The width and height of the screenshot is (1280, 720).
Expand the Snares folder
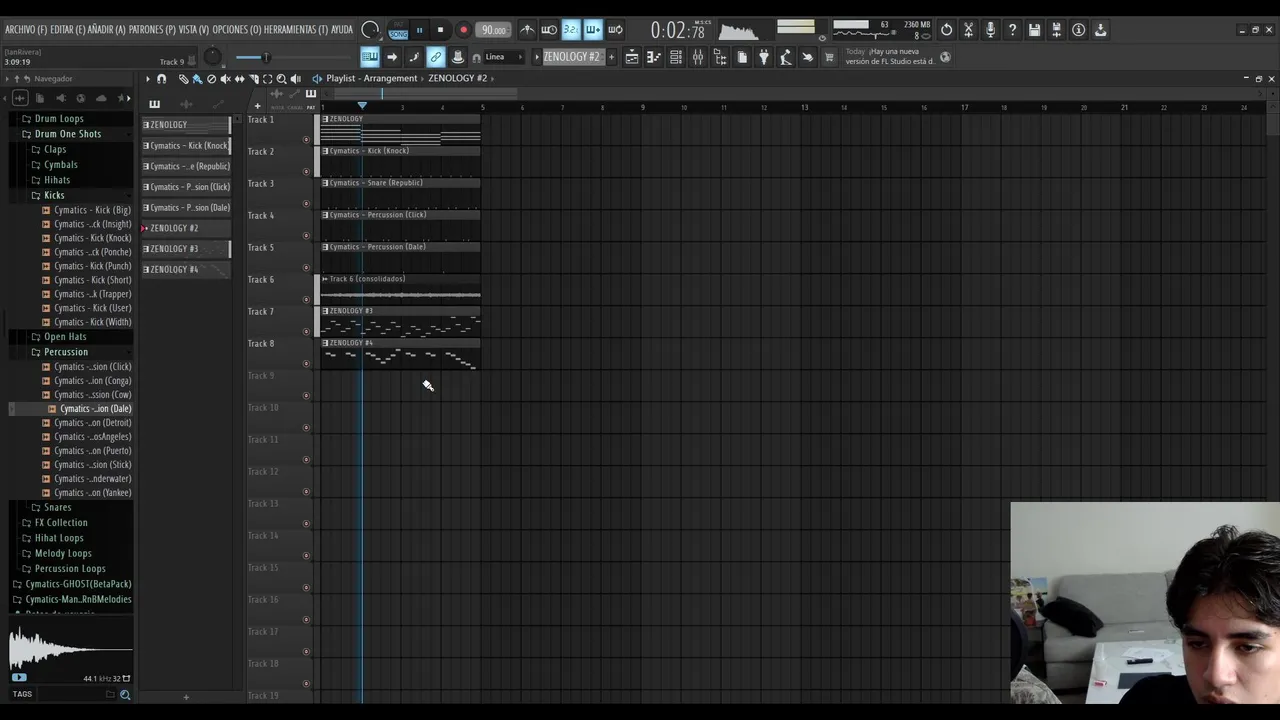click(57, 507)
